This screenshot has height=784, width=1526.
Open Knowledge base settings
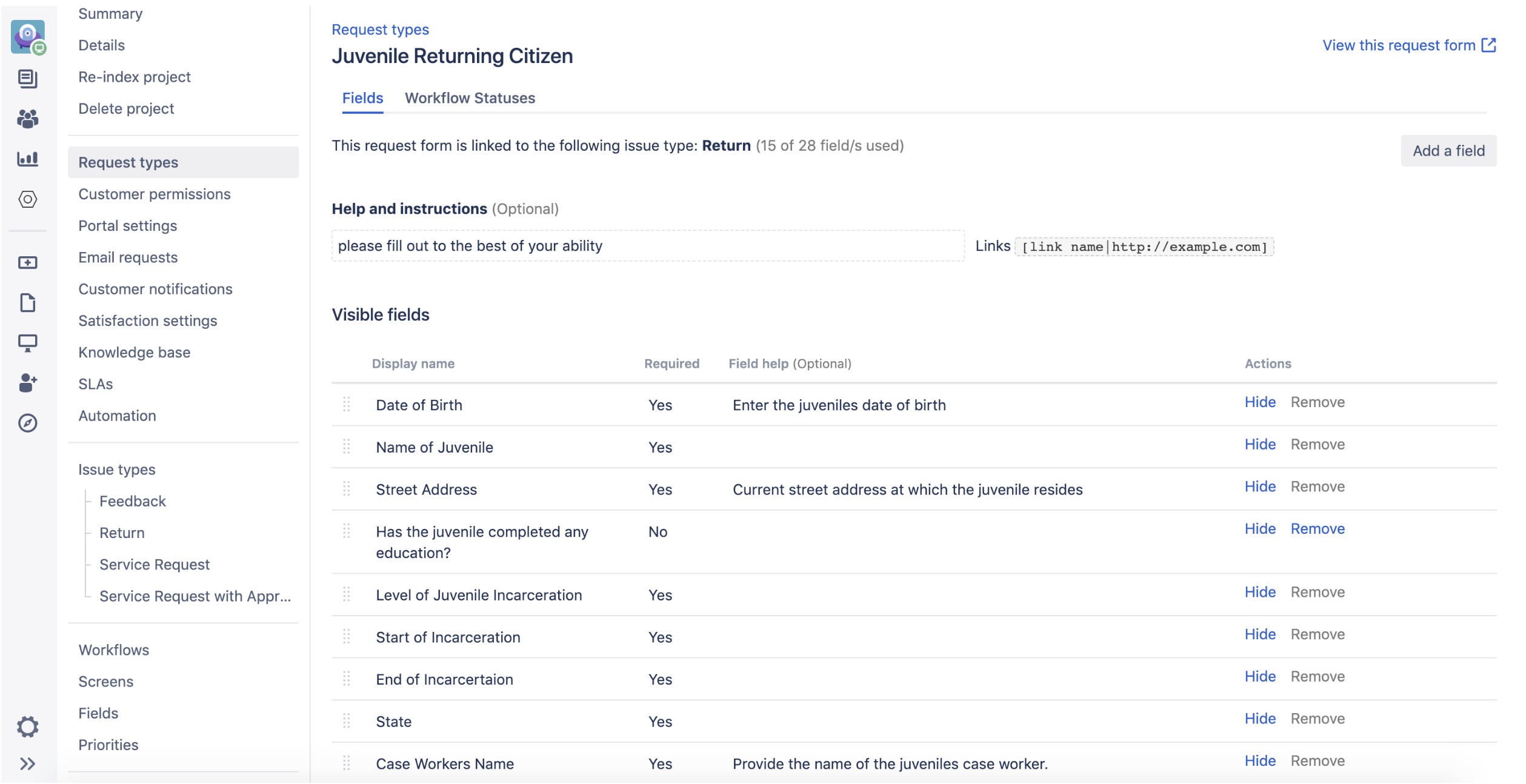(135, 353)
